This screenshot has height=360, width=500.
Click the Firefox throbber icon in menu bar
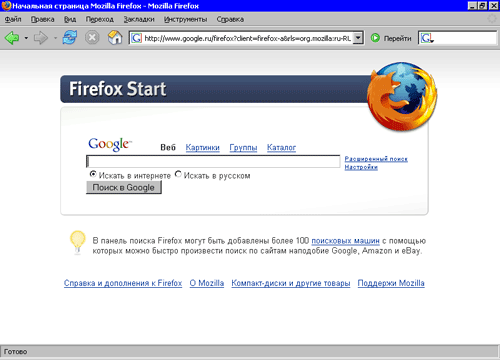pos(492,19)
